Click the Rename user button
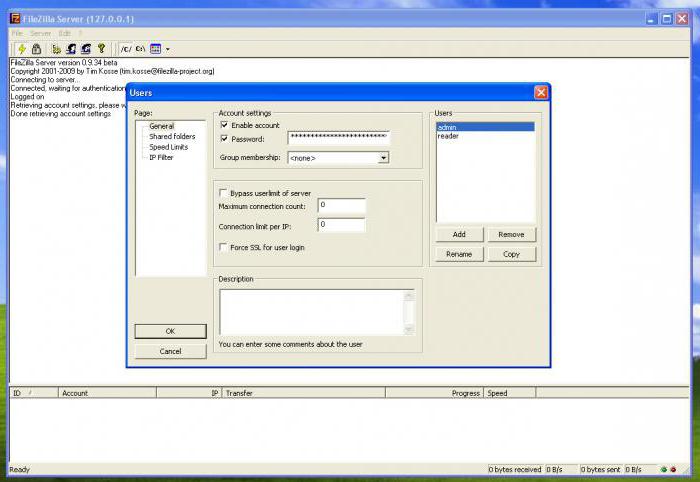Image resolution: width=700 pixels, height=482 pixels. (459, 254)
